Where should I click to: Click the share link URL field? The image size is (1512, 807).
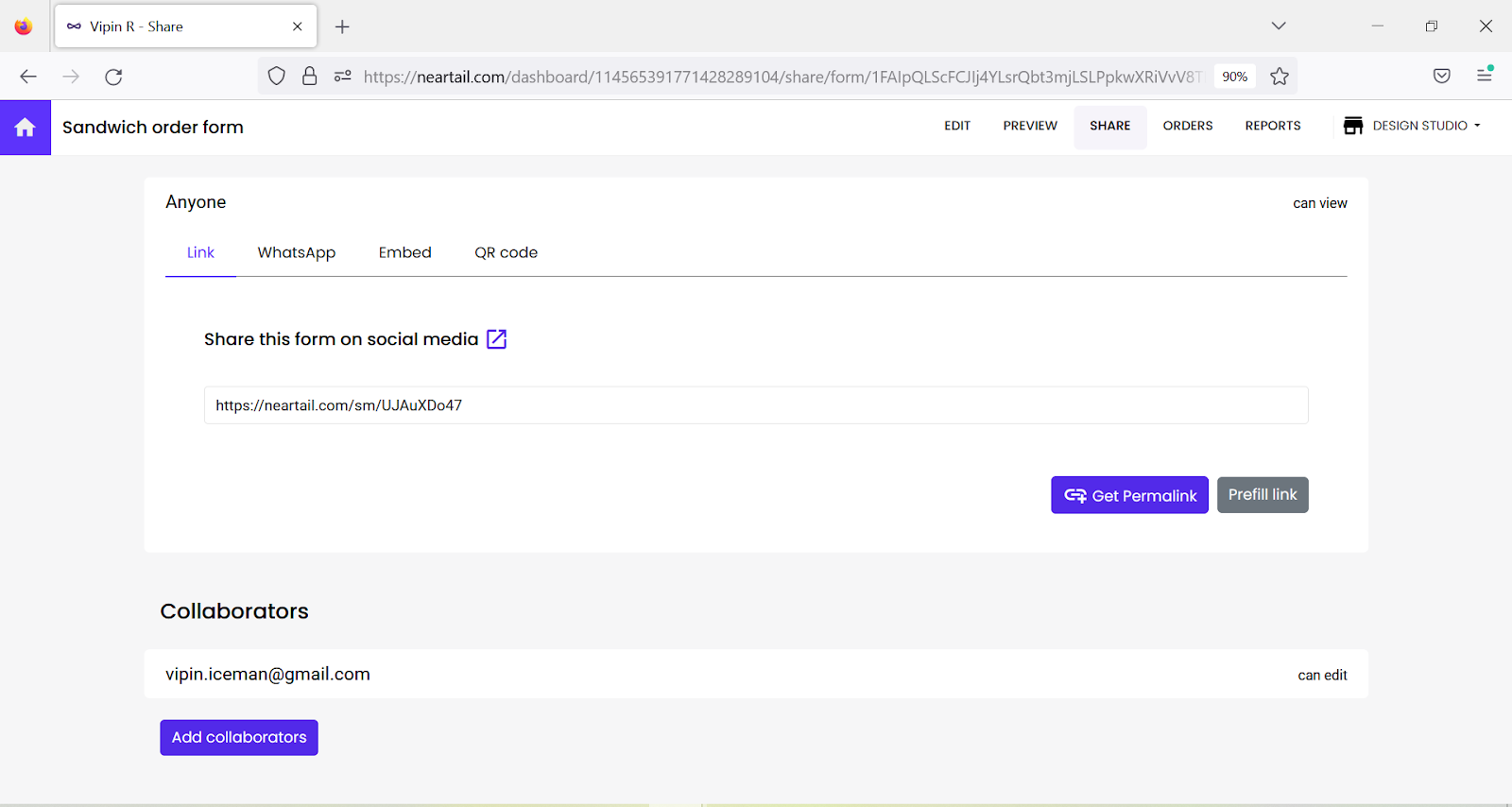pyautogui.click(x=756, y=405)
